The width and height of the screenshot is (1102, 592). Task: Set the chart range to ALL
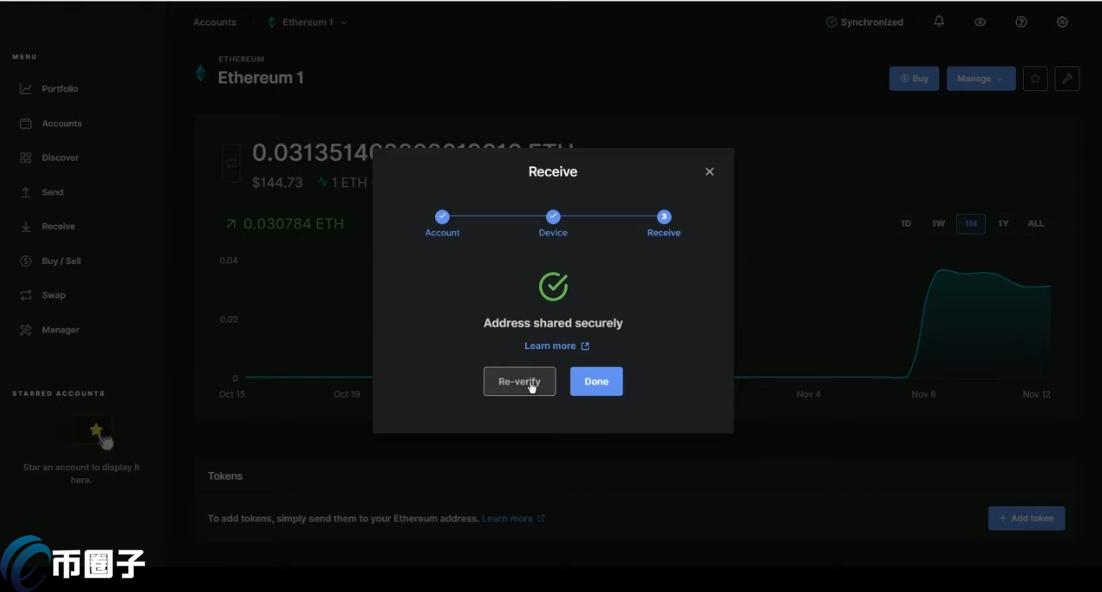coord(1036,224)
